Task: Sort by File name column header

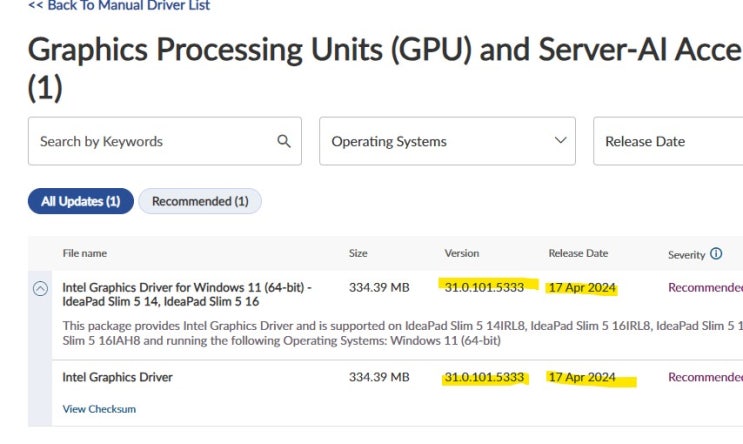Action: pyautogui.click(x=85, y=254)
